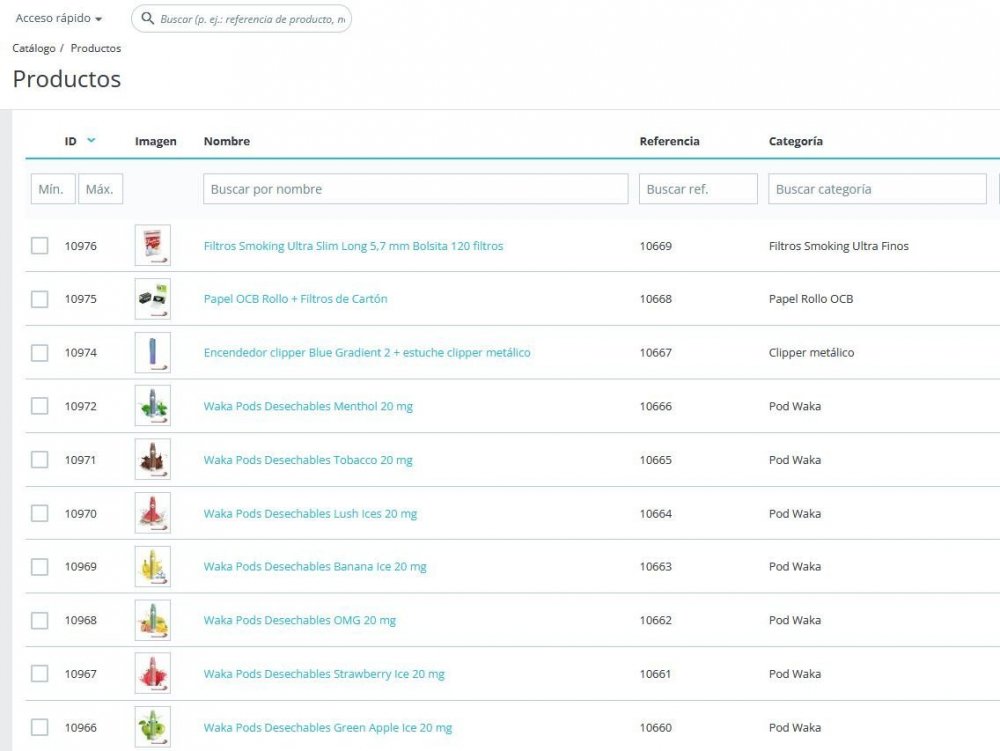Click the Máx. ID filter field
This screenshot has width=1000, height=751.
100,189
